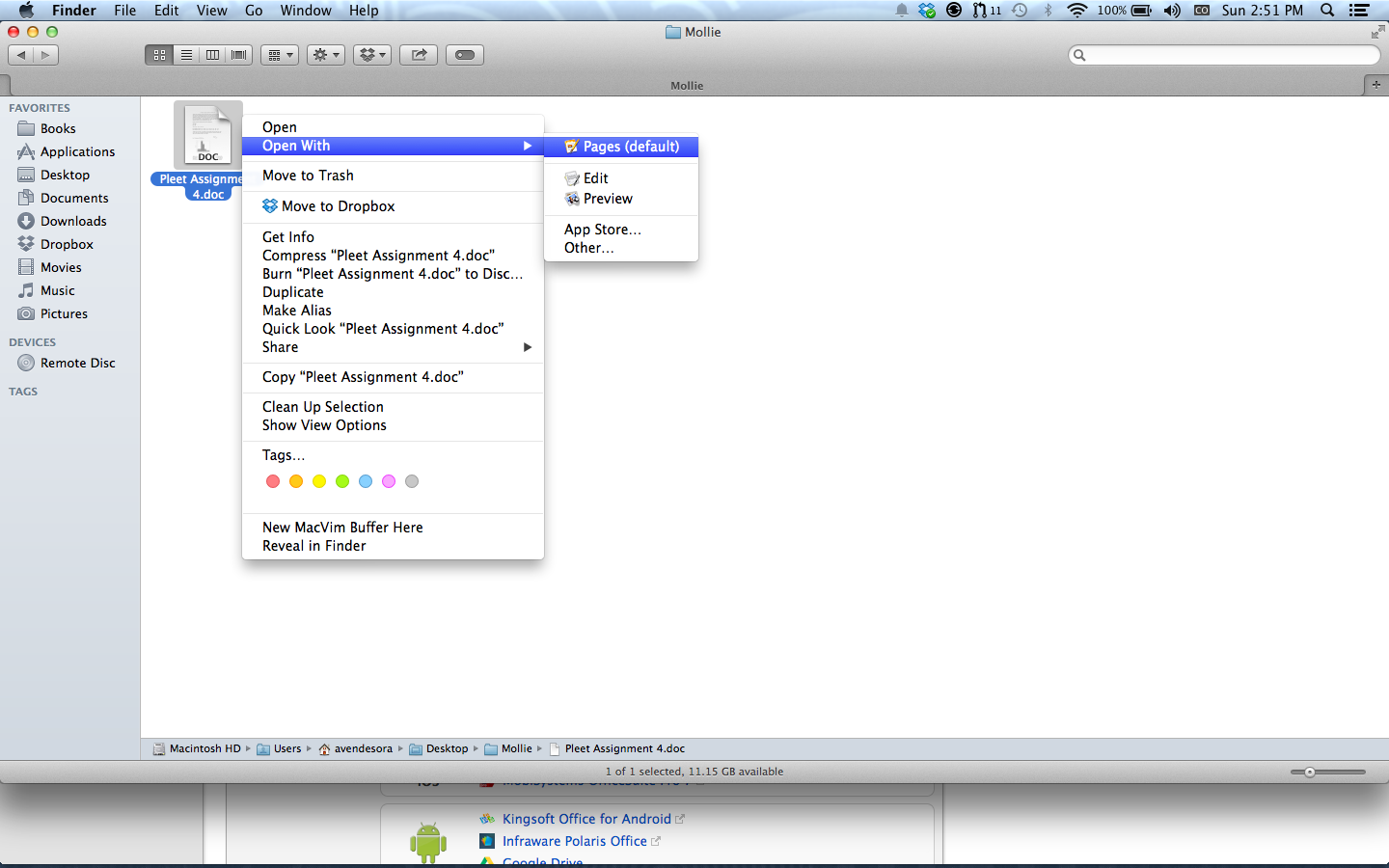Click the Downloads folder in sidebar
The width and height of the screenshot is (1389, 868).
pos(73,221)
